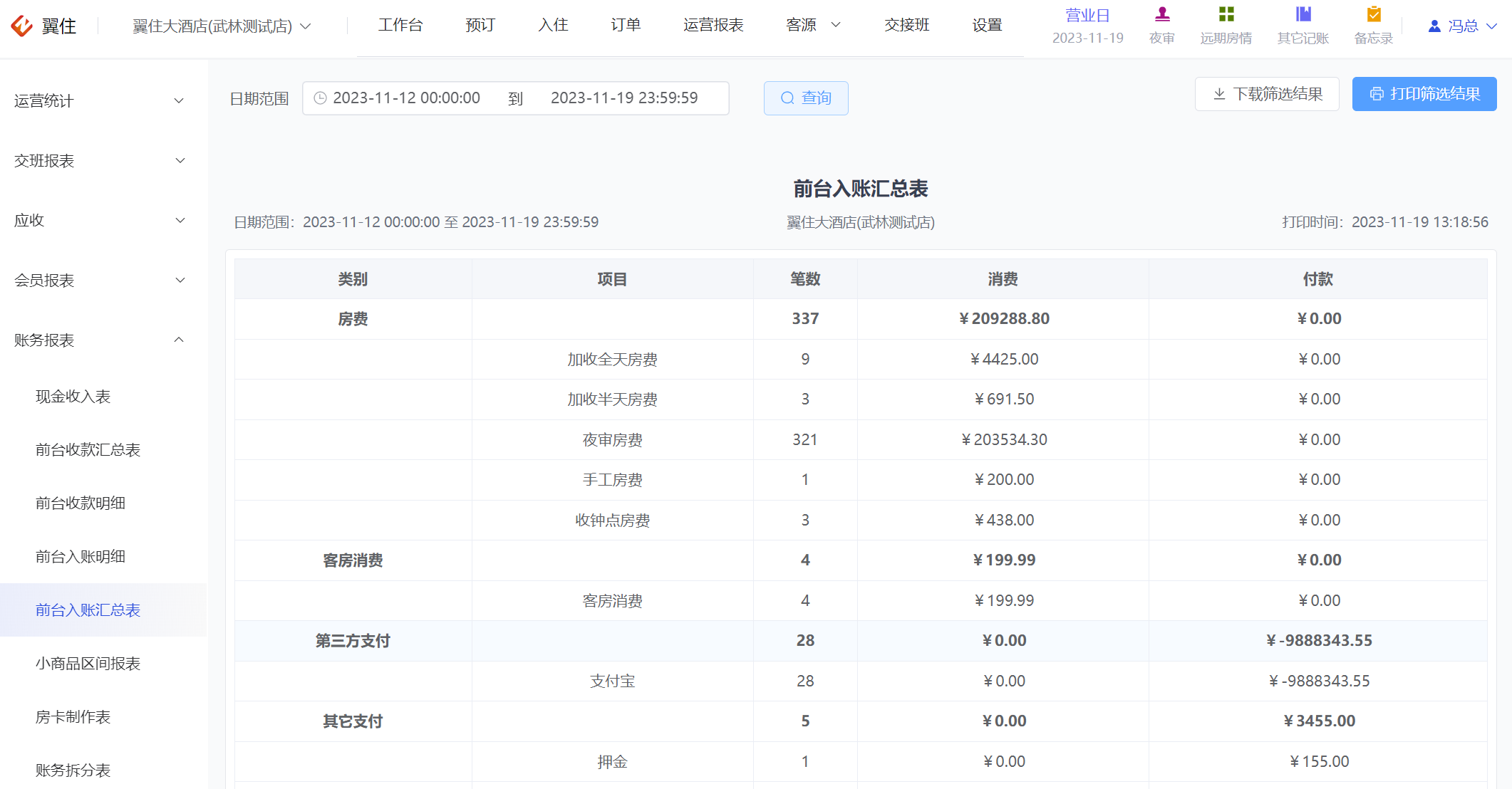Select the 押金 row
This screenshot has height=789, width=1512.
coord(861,762)
